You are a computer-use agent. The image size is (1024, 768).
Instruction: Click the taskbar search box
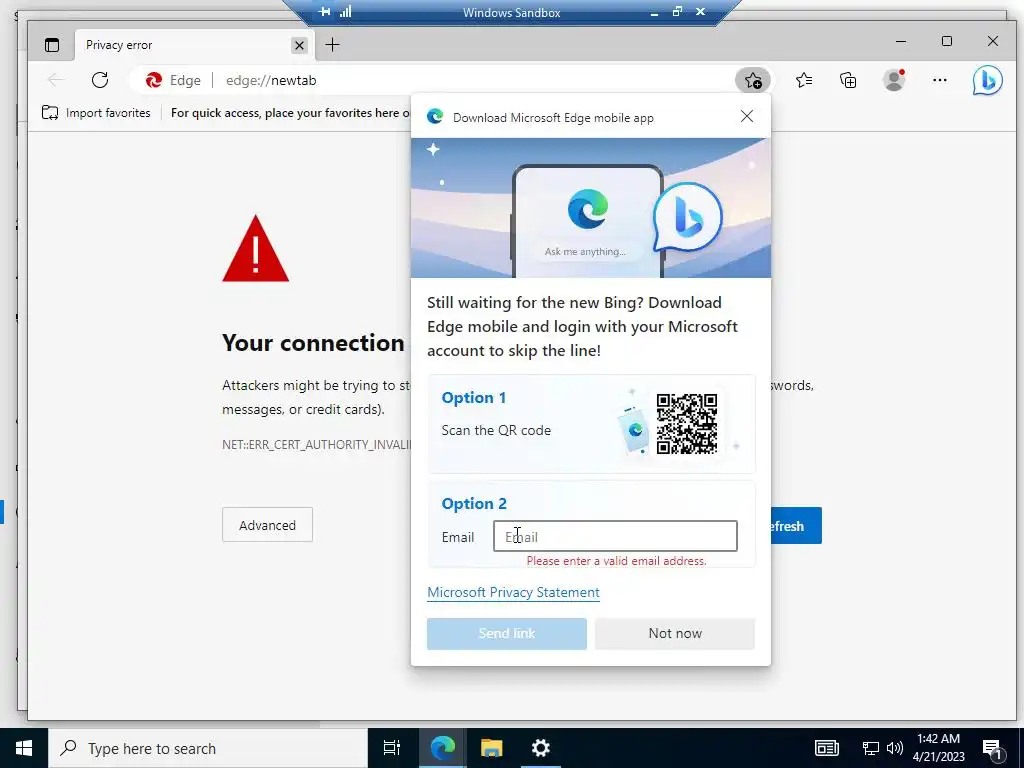(x=208, y=748)
